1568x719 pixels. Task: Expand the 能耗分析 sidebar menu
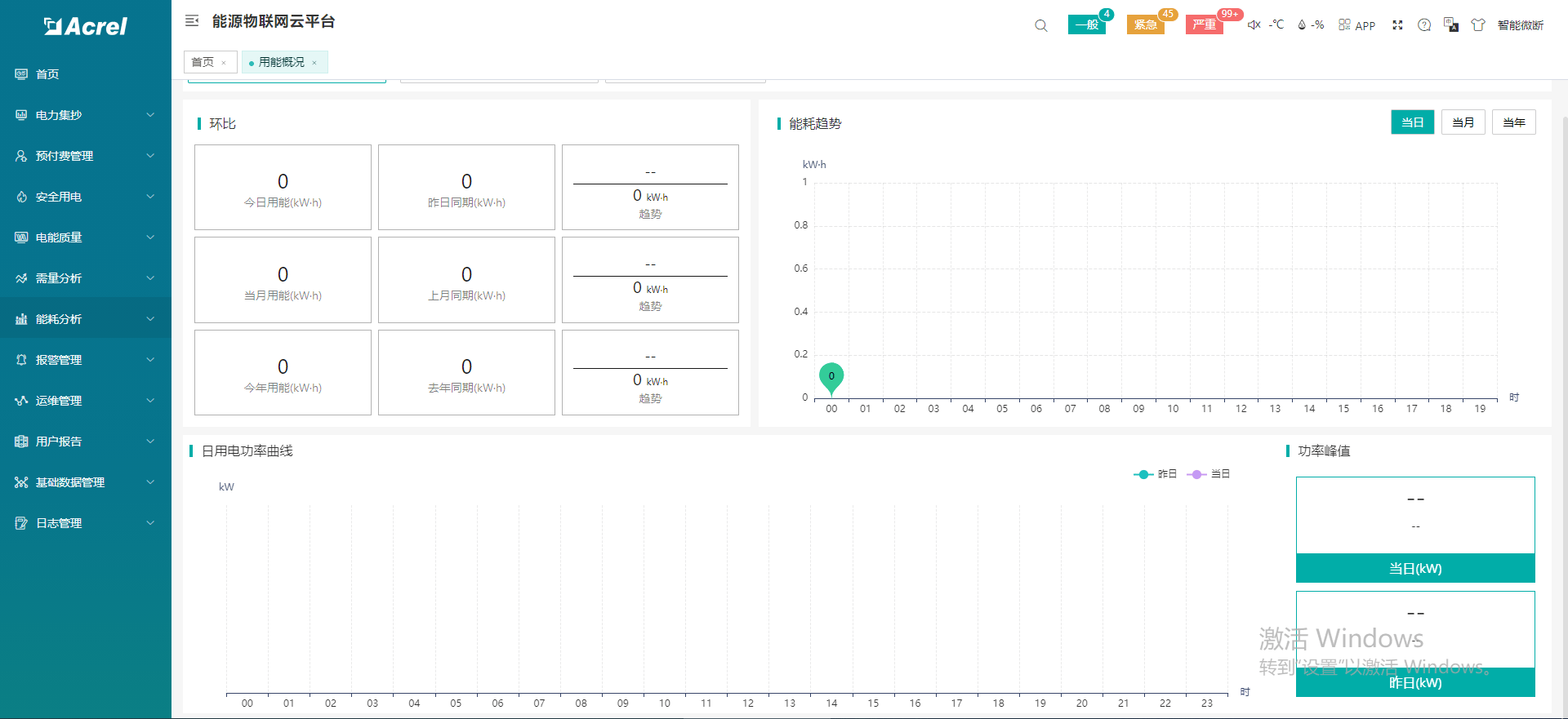[86, 319]
